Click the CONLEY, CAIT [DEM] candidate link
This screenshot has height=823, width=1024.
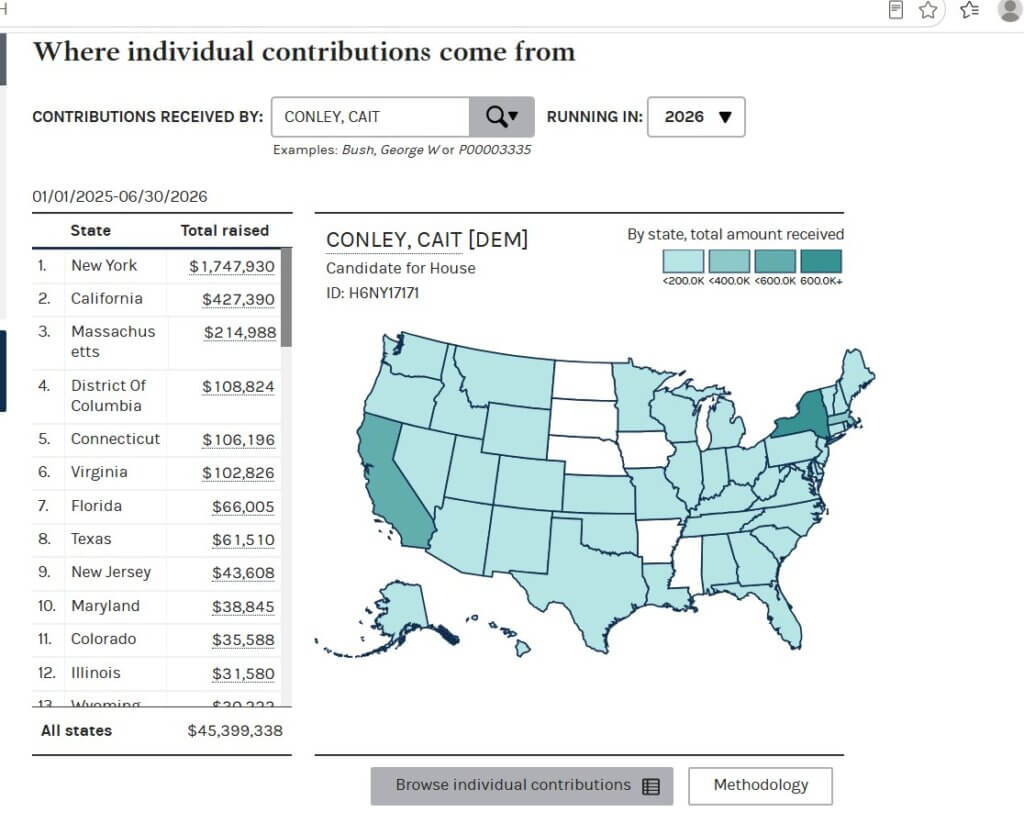click(x=427, y=240)
